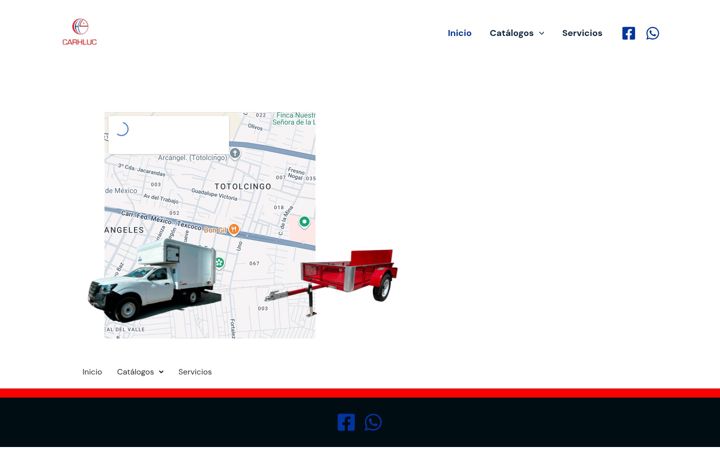This screenshot has width=720, height=450.
Task: Click the red utility trailer image
Action: tap(332, 282)
